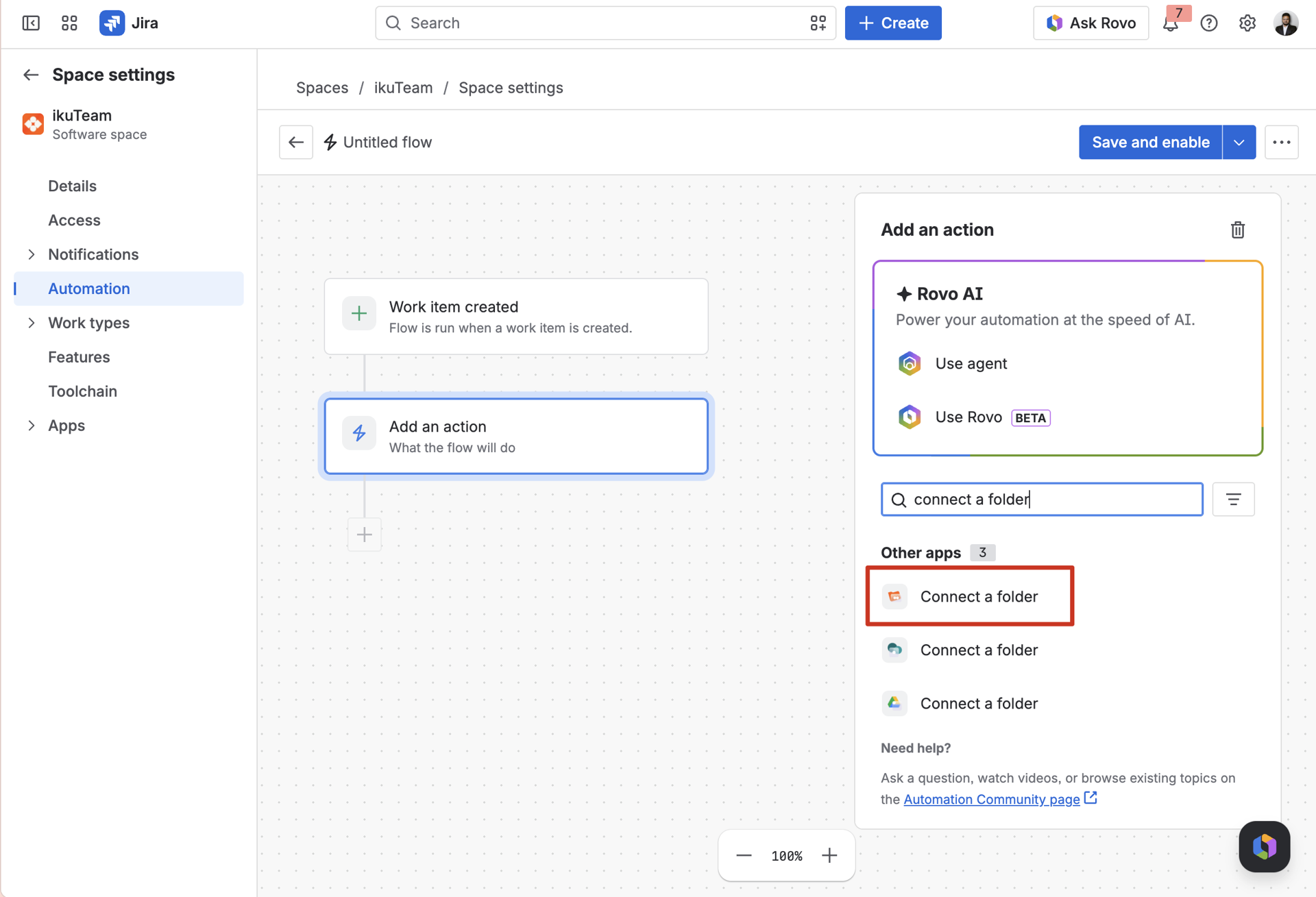This screenshot has height=897, width=1316.
Task: Open notifications bell icon
Action: pyautogui.click(x=1171, y=24)
